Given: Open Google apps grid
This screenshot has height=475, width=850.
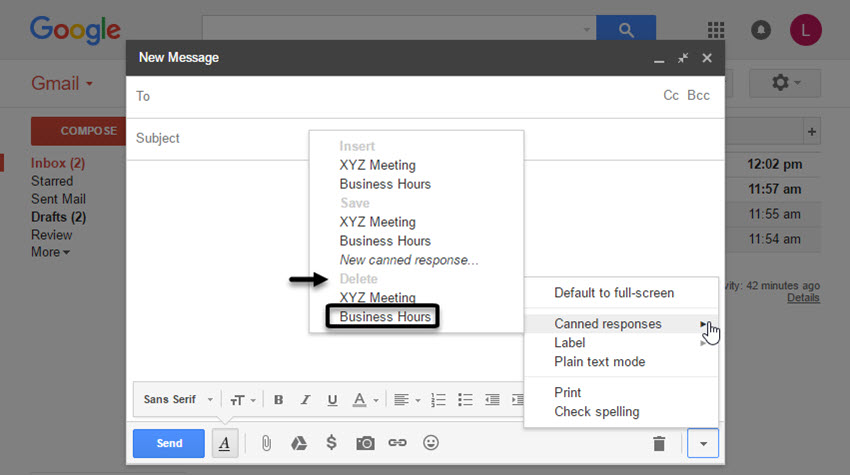Looking at the screenshot, I should (716, 30).
